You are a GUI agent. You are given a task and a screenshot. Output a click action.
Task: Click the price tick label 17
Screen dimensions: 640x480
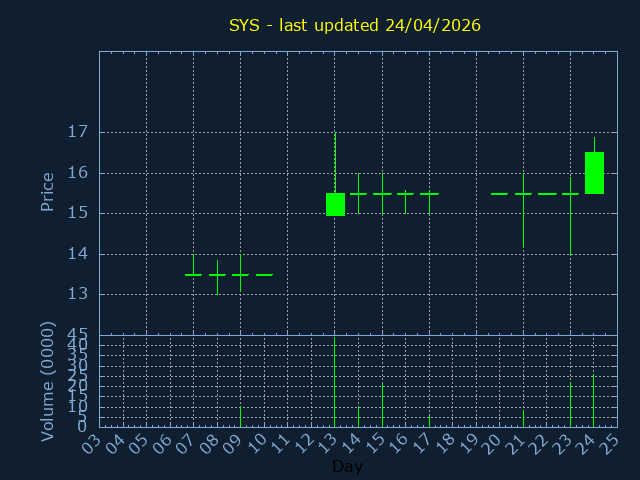click(78, 132)
